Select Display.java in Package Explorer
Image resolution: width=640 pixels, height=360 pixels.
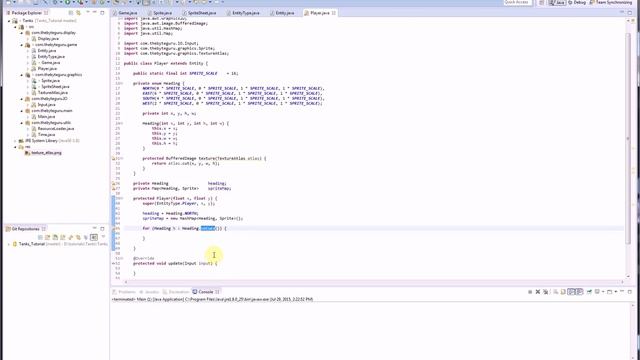point(45,39)
